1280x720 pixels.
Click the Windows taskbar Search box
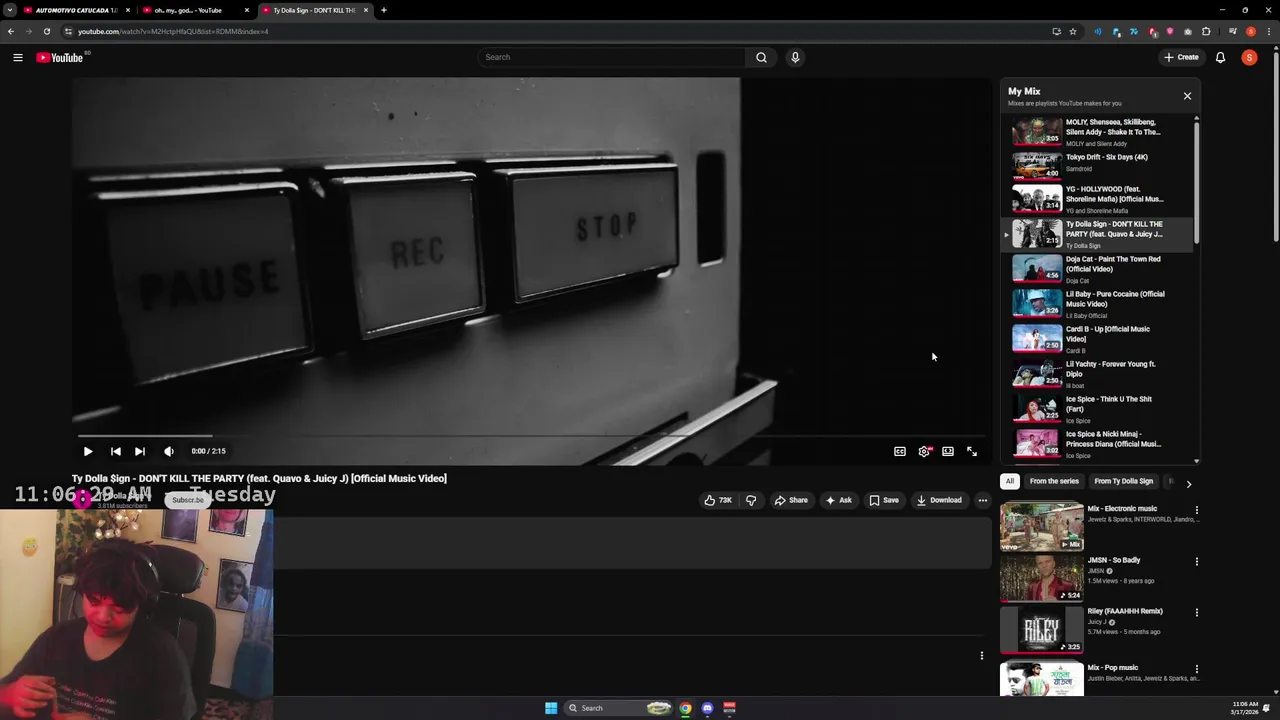617,708
